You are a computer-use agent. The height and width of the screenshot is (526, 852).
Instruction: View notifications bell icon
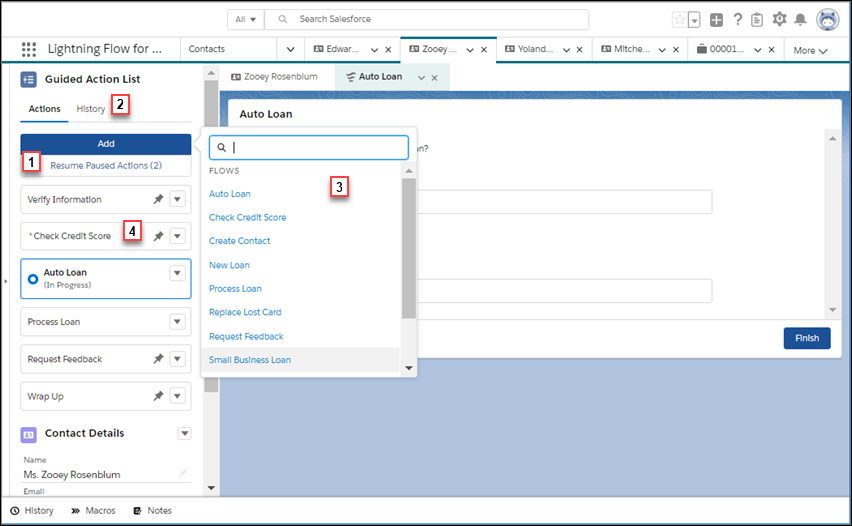[x=800, y=20]
